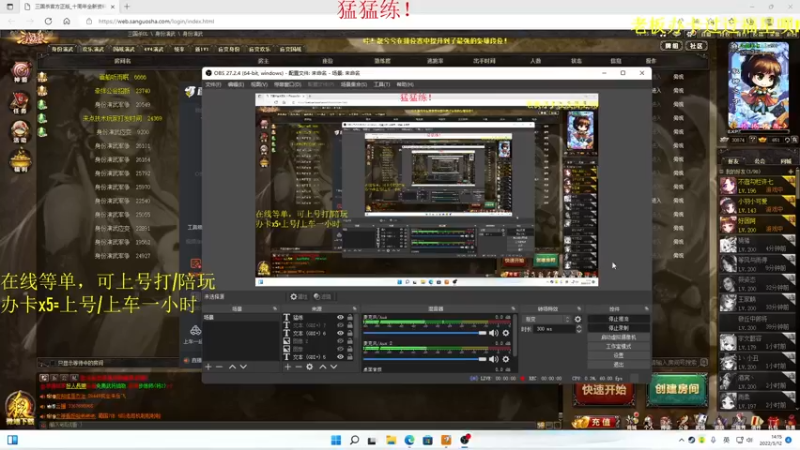Remove selected source with minus icon

point(298,367)
